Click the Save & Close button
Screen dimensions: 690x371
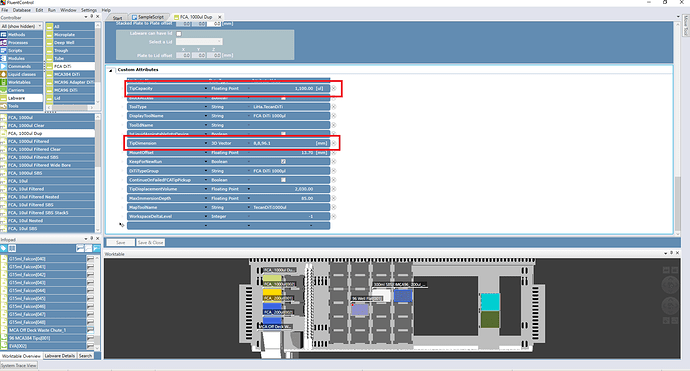(x=150, y=242)
